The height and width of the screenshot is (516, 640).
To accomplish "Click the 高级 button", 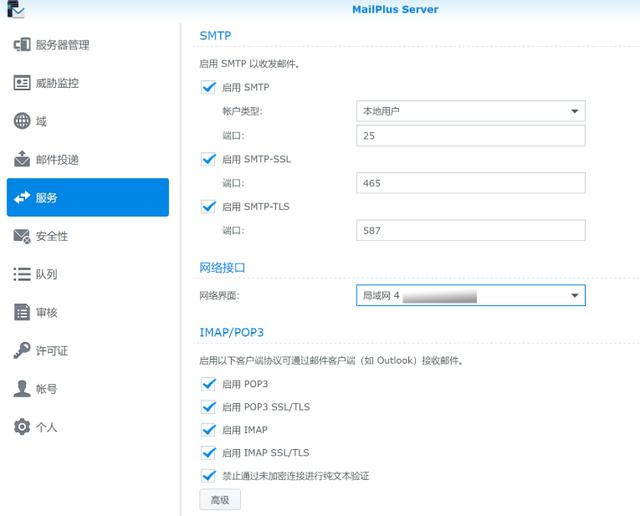I will point(220,500).
